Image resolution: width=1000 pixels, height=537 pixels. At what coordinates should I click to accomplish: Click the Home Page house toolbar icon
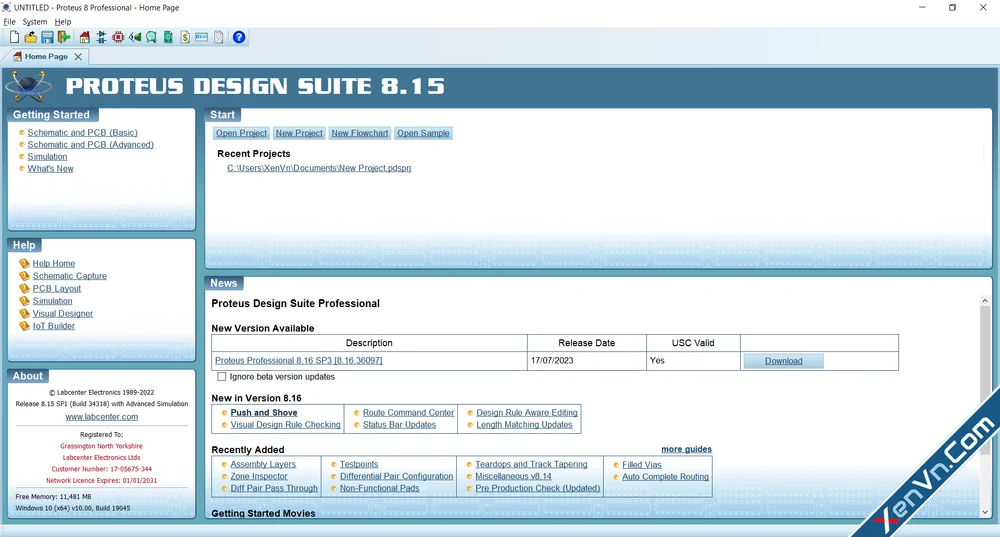[x=85, y=37]
